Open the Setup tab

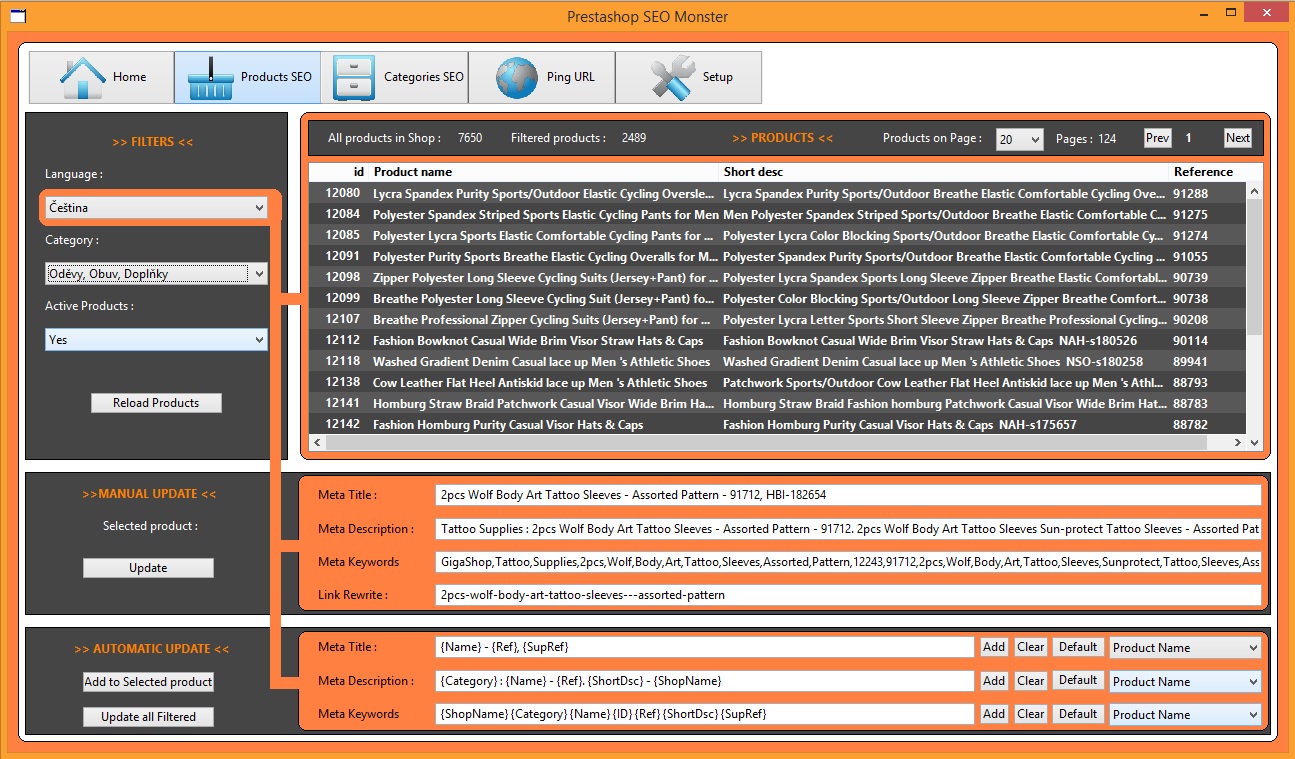[689, 77]
